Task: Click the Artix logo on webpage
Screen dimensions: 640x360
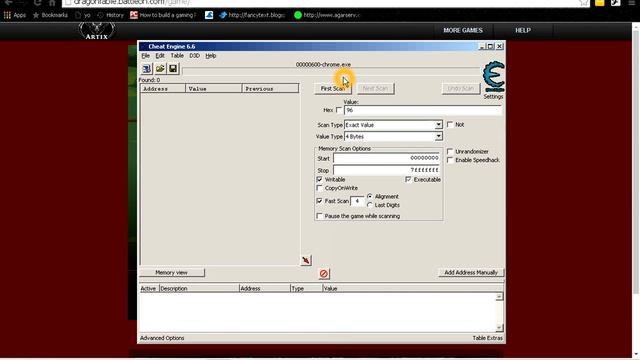Action: pos(97,31)
